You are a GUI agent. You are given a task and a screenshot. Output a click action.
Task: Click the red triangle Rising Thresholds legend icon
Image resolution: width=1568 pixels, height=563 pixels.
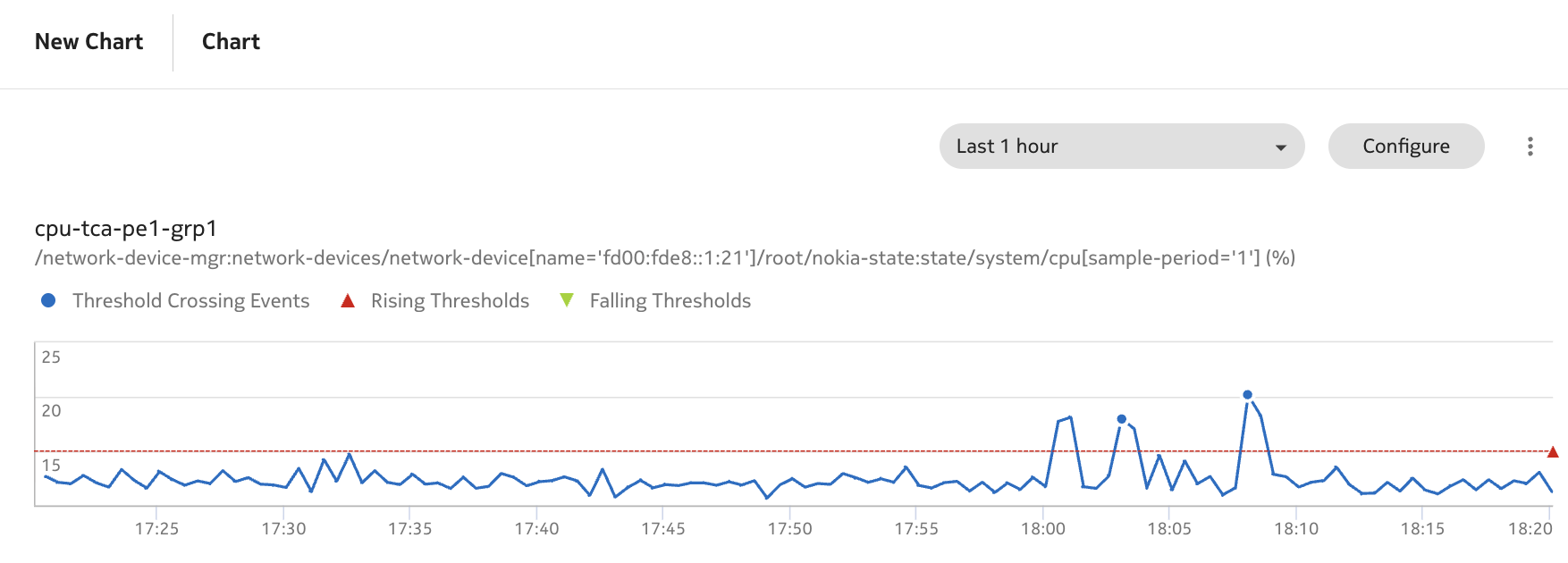click(x=348, y=301)
